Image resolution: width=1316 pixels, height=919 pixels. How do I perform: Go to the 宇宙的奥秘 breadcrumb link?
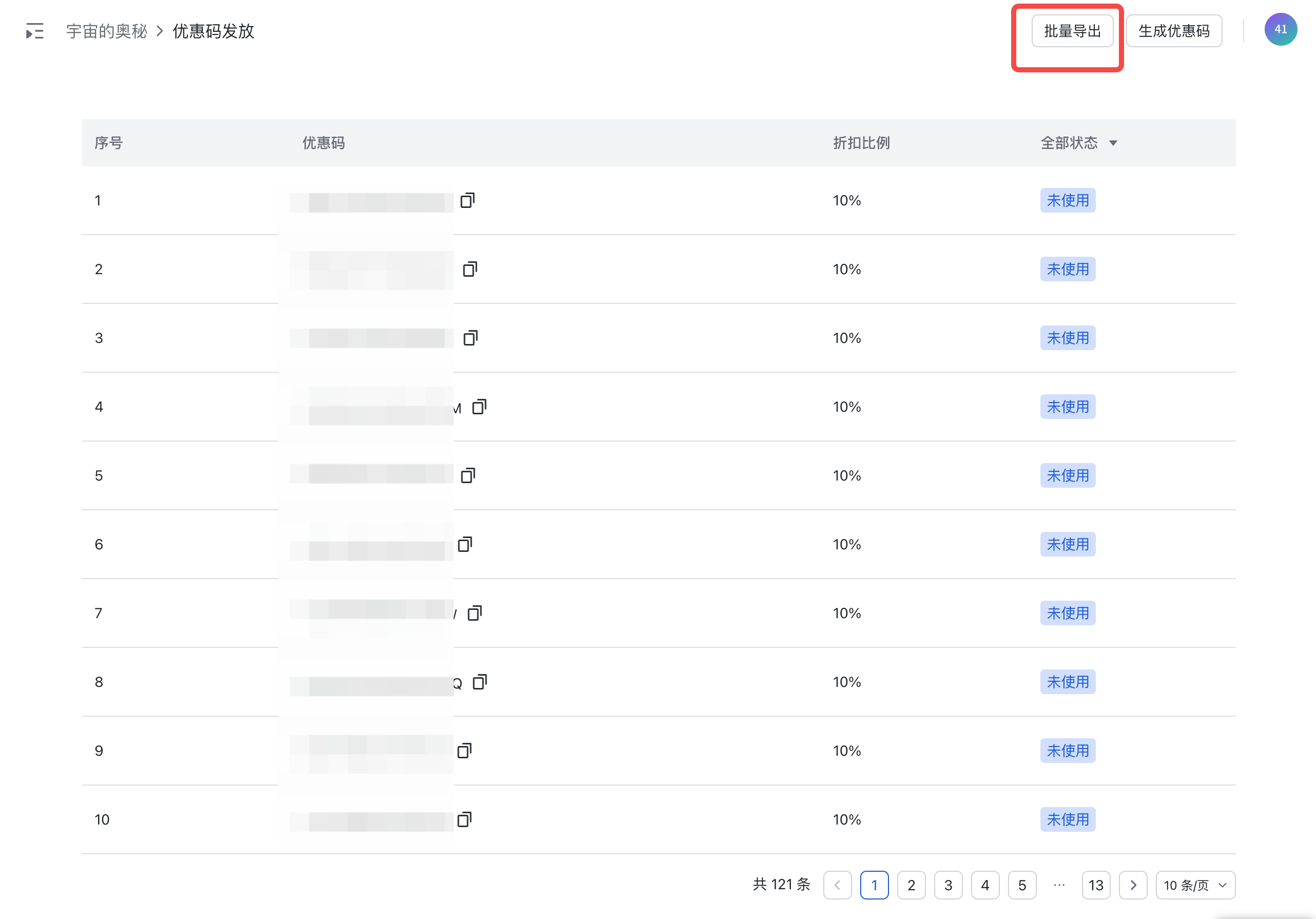pyautogui.click(x=107, y=31)
